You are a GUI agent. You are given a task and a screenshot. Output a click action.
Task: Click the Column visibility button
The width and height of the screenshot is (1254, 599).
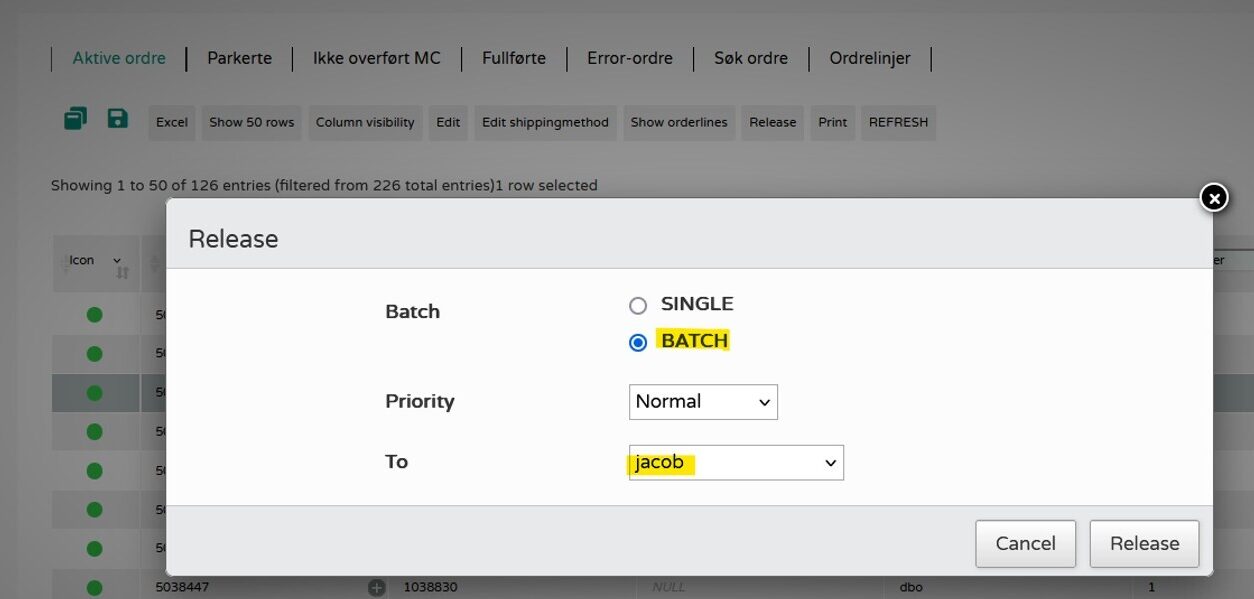point(365,122)
